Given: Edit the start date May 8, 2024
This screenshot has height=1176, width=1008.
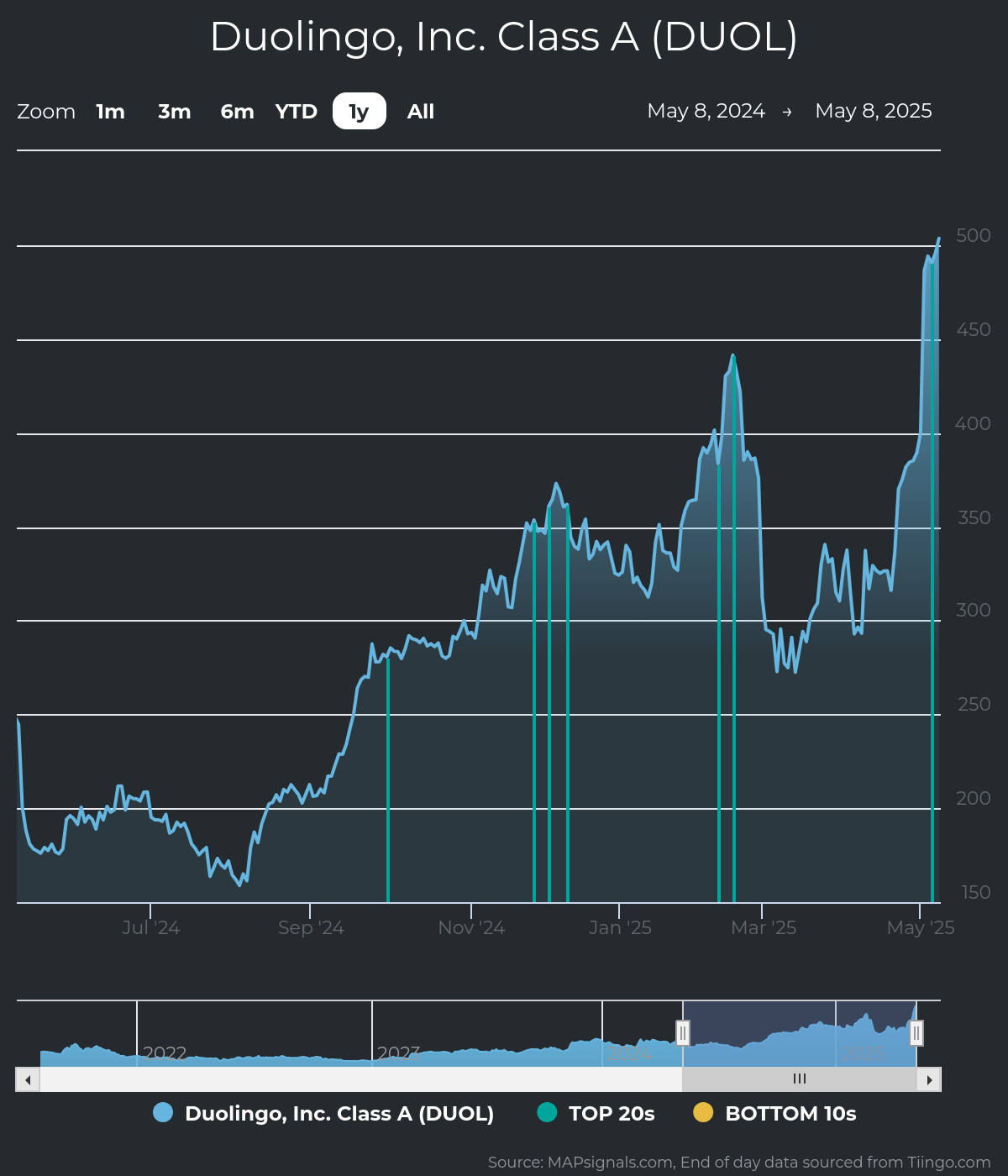Looking at the screenshot, I should (706, 111).
